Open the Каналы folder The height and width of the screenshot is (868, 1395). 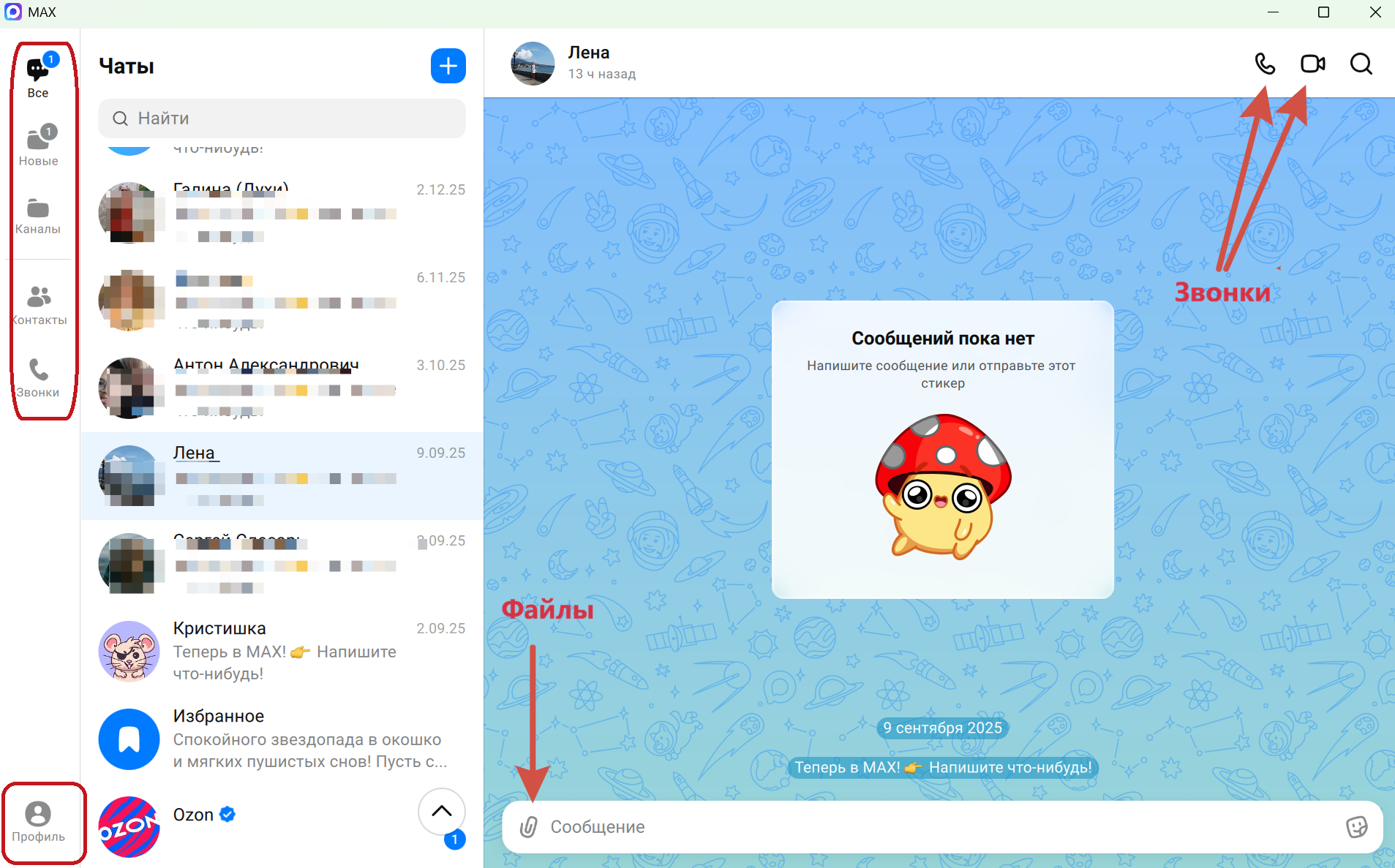click(38, 215)
